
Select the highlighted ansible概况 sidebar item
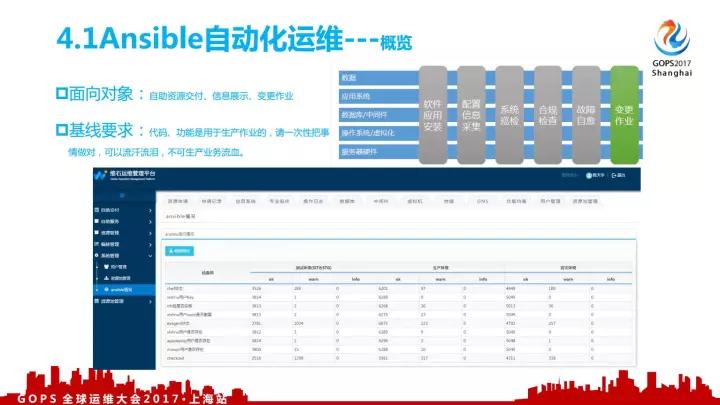[124, 290]
